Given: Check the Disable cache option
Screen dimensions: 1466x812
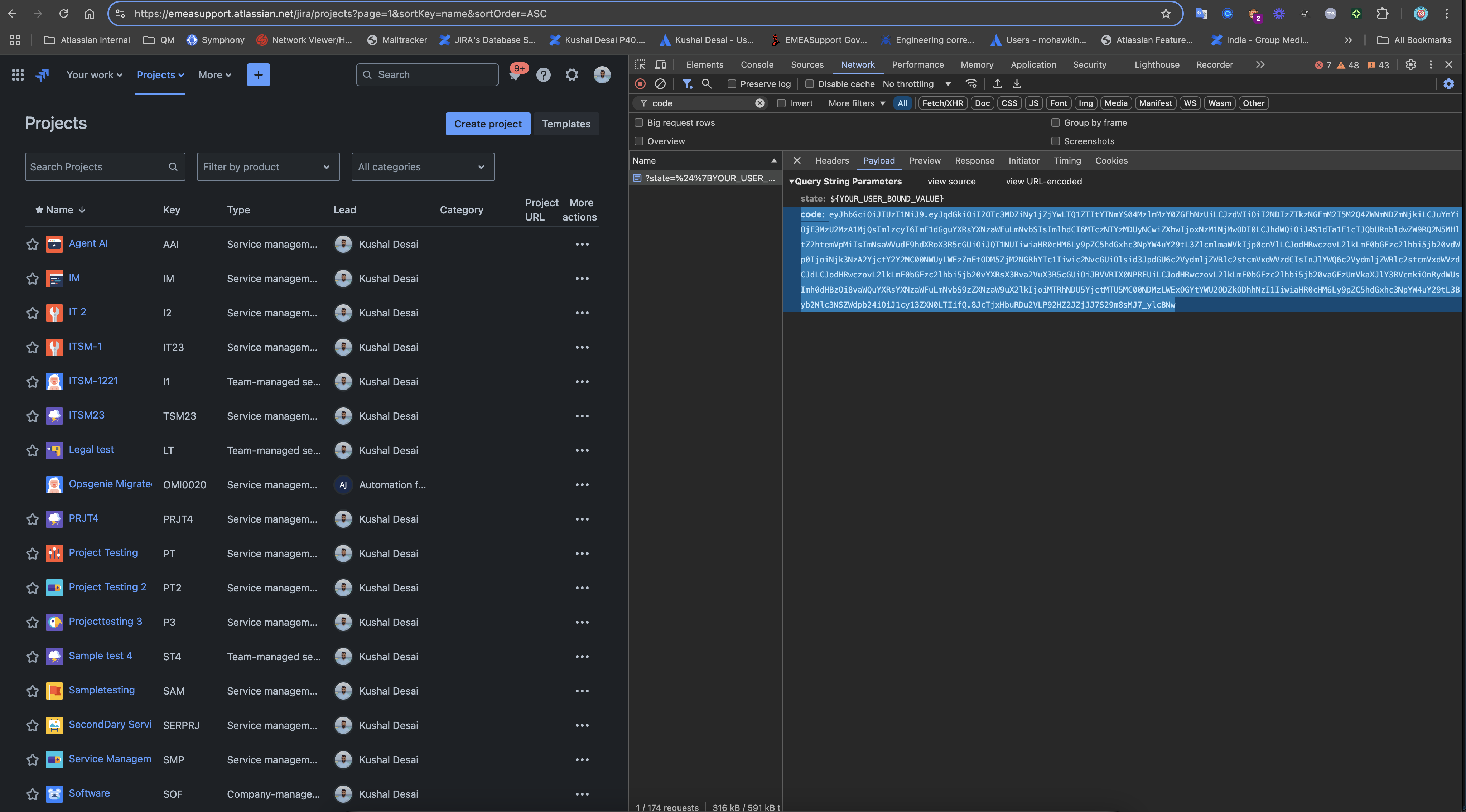Looking at the screenshot, I should 810,84.
